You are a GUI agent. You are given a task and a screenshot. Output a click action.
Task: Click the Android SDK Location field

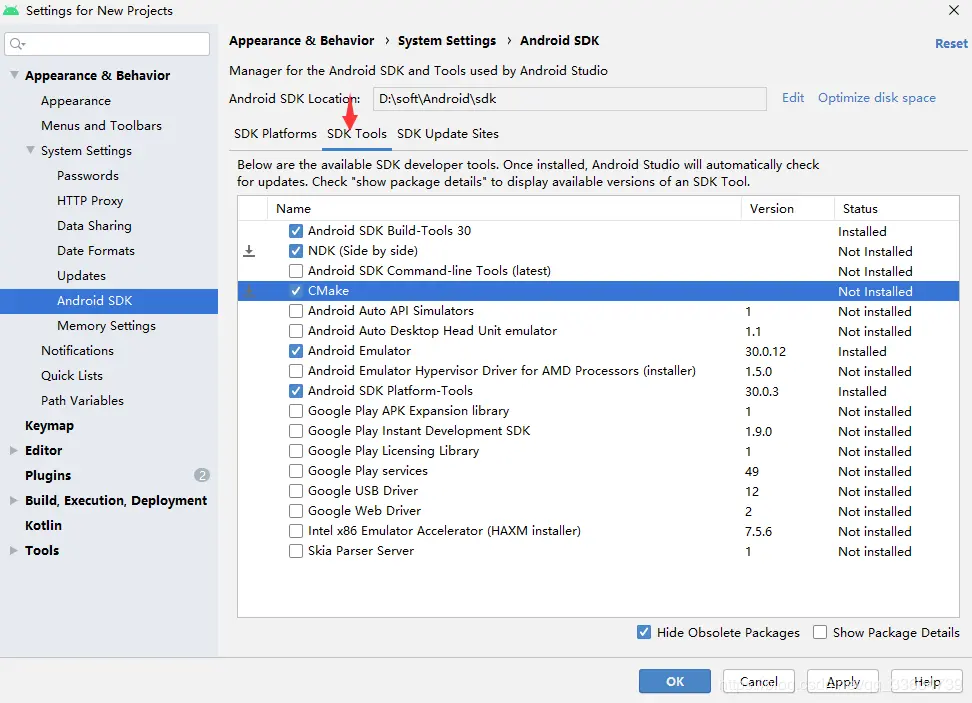pos(569,99)
